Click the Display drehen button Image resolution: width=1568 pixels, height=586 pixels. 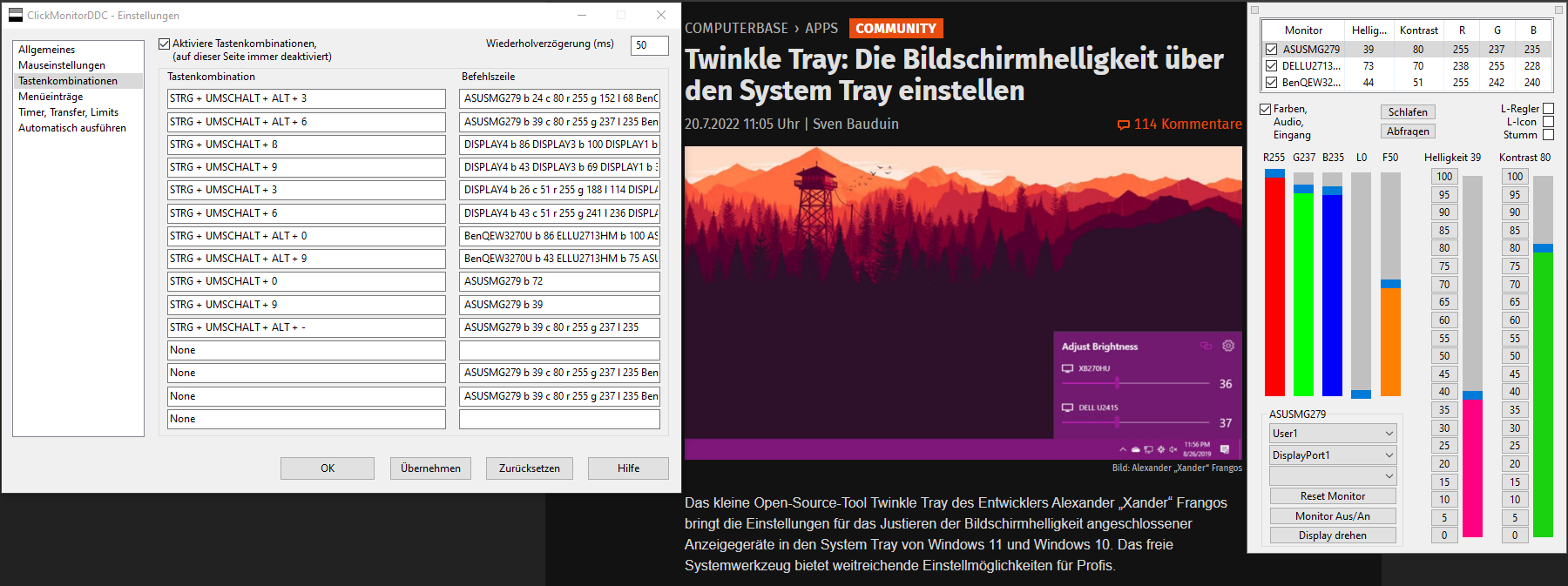[1333, 535]
